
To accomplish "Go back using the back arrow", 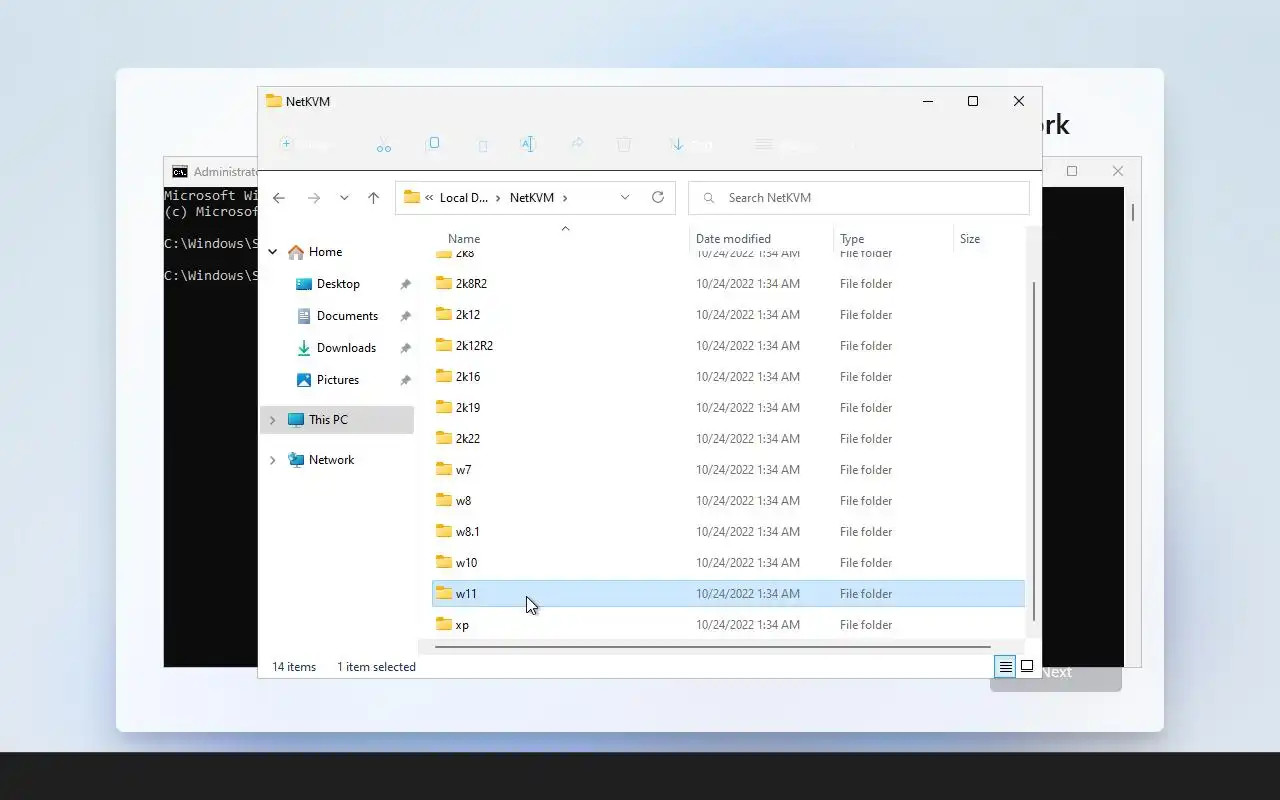I will point(279,198).
